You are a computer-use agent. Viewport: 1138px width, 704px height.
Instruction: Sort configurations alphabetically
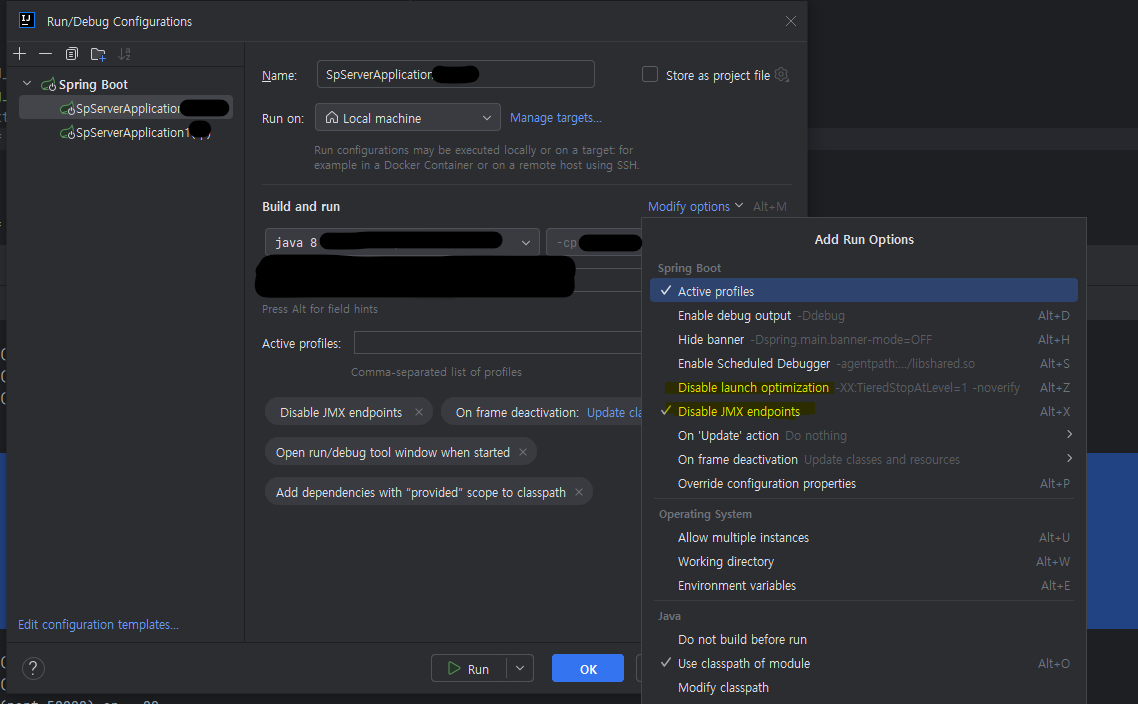pos(125,54)
